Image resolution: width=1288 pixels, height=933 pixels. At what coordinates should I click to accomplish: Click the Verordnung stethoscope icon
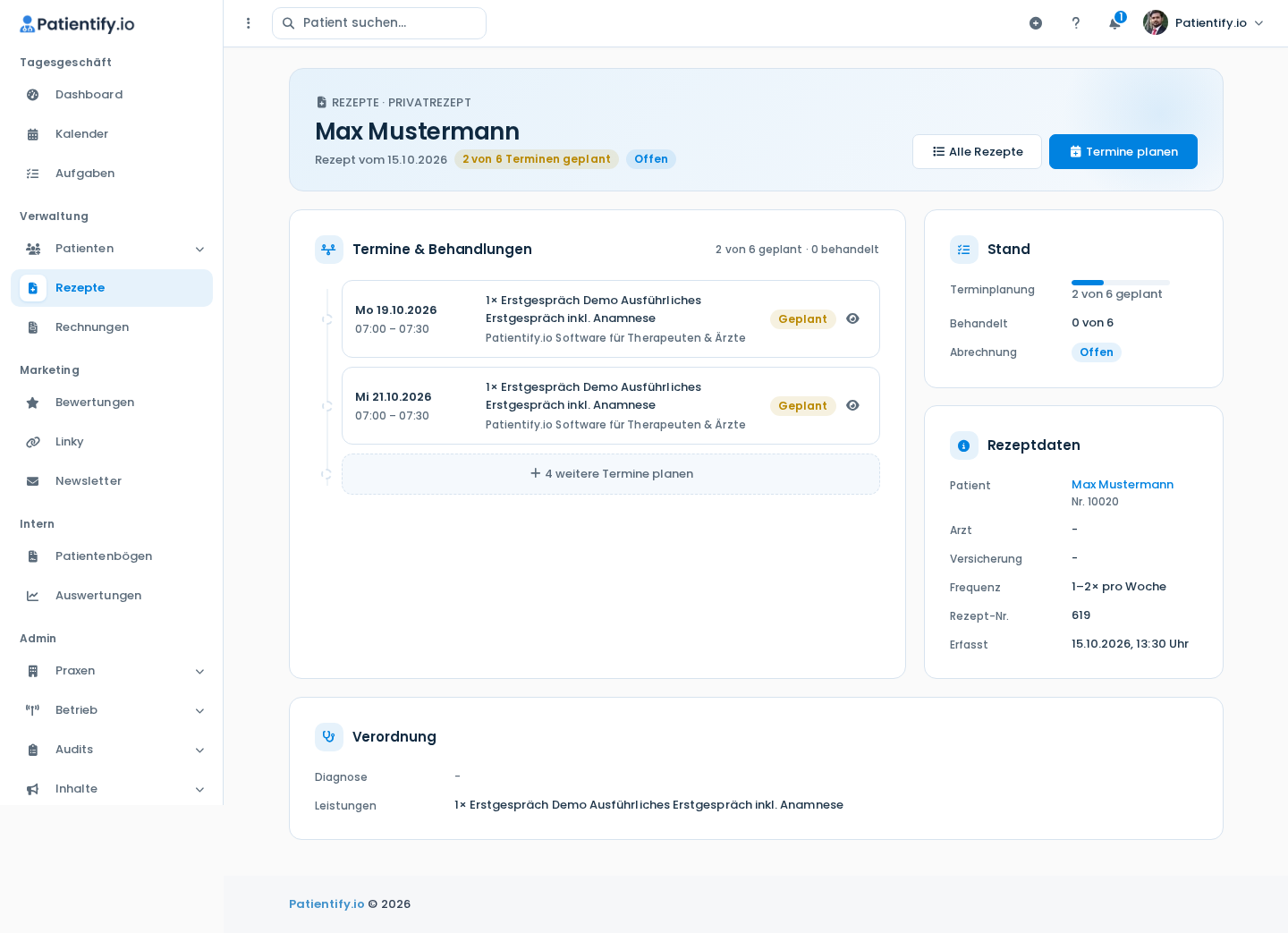tap(329, 737)
